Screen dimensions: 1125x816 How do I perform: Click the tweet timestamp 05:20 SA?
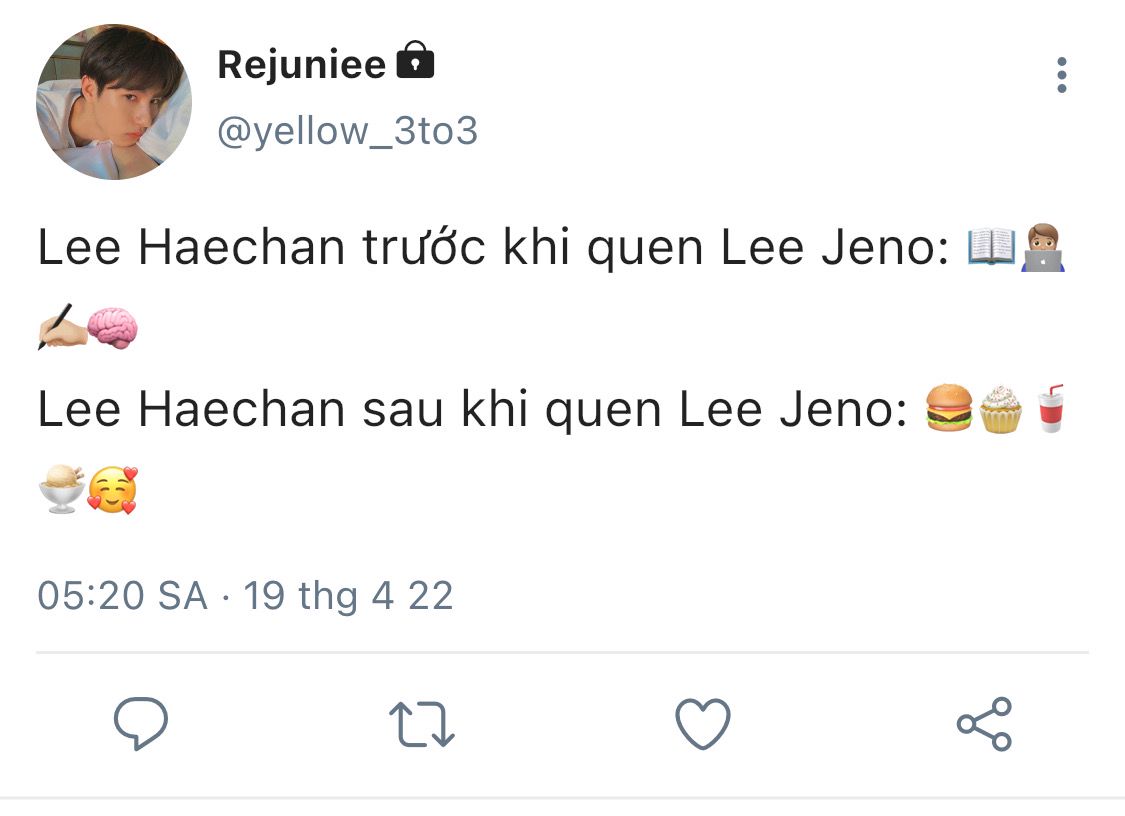click(x=122, y=596)
